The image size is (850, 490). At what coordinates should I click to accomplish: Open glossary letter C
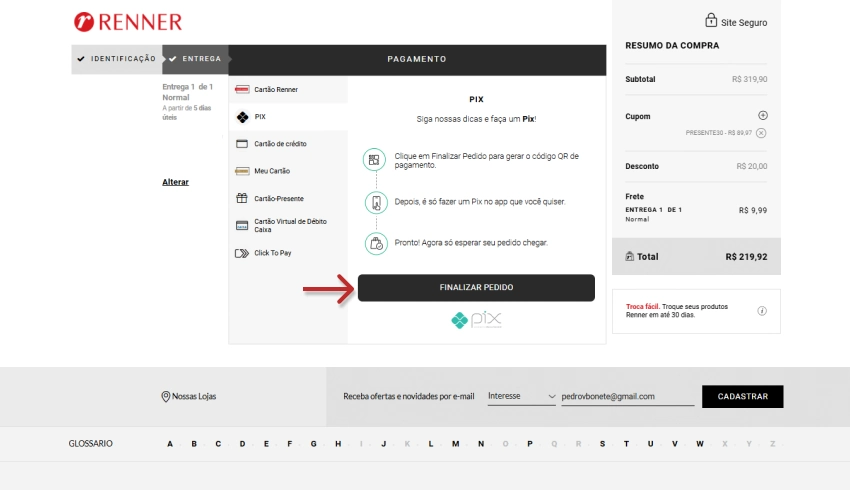(218, 444)
